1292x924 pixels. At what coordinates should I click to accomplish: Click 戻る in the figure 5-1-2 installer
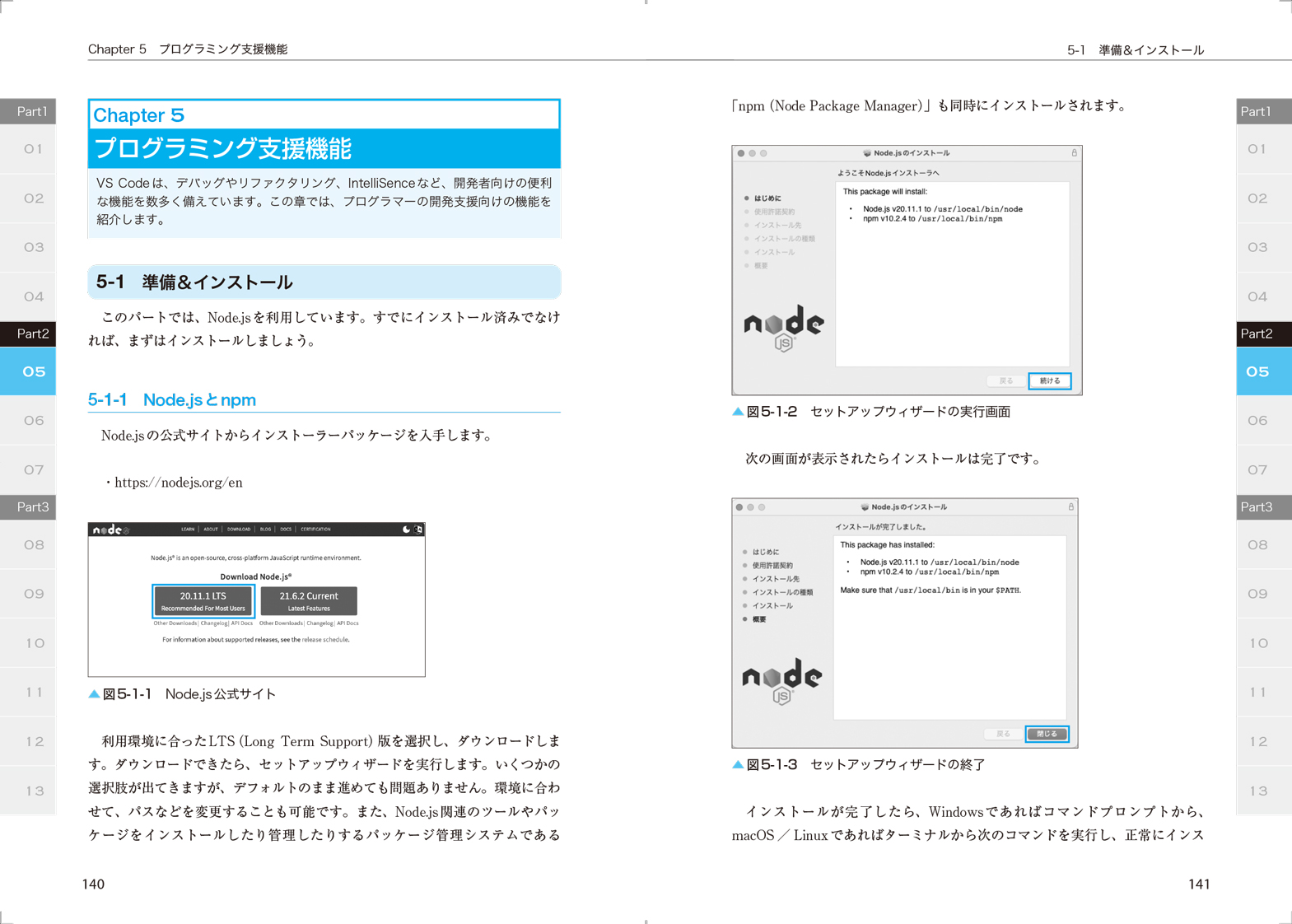(1006, 380)
